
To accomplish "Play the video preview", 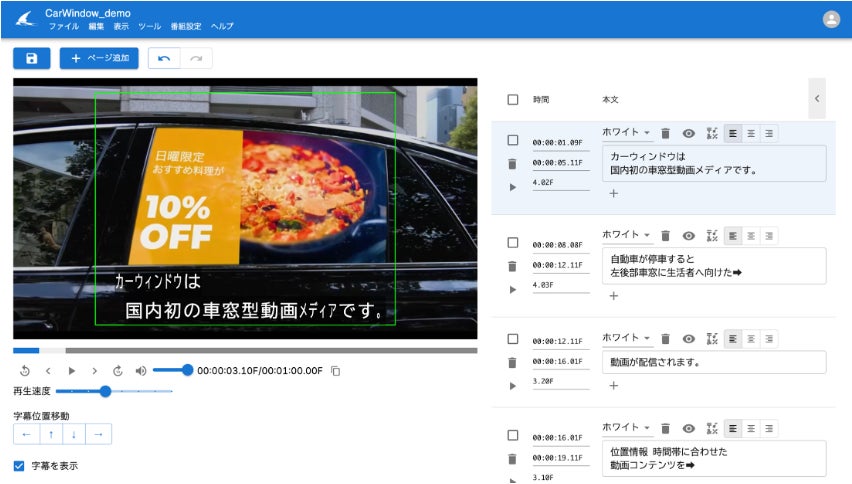I will pos(72,371).
